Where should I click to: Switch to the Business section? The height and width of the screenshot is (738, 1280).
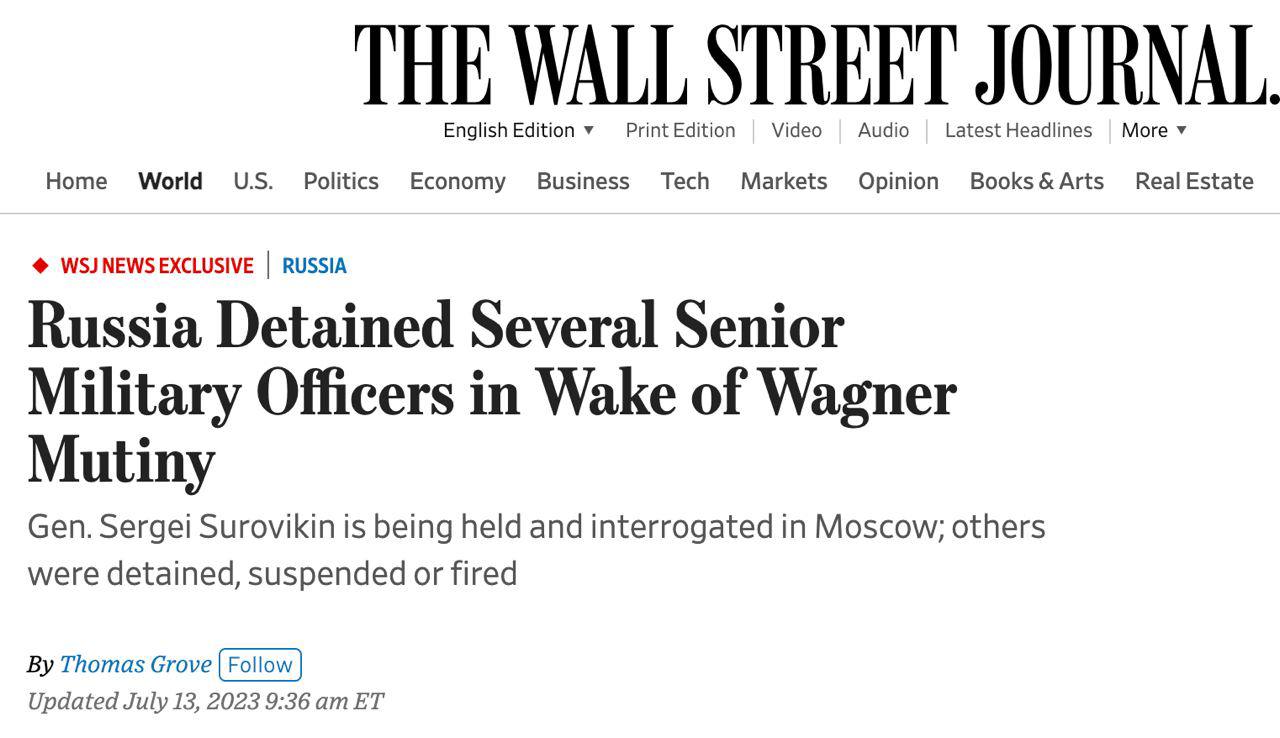point(583,181)
